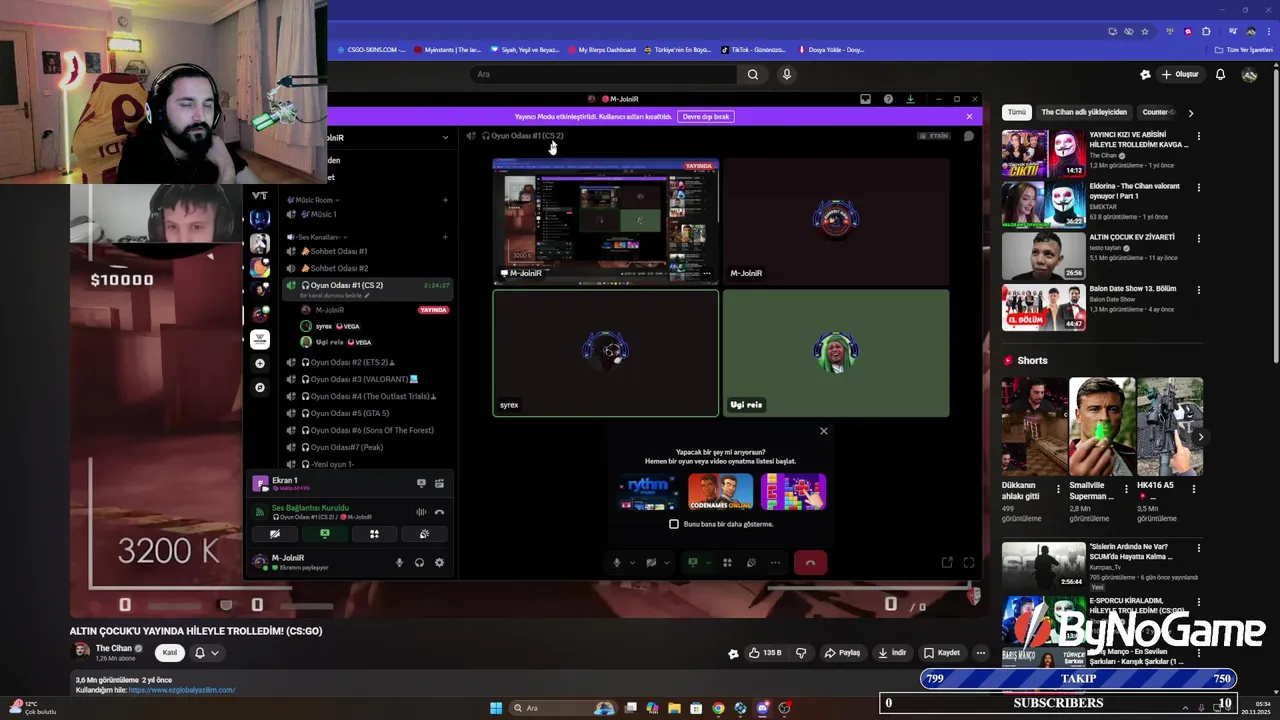Expand Discord server name dropdown
1280x720 pixels.
pos(445,137)
